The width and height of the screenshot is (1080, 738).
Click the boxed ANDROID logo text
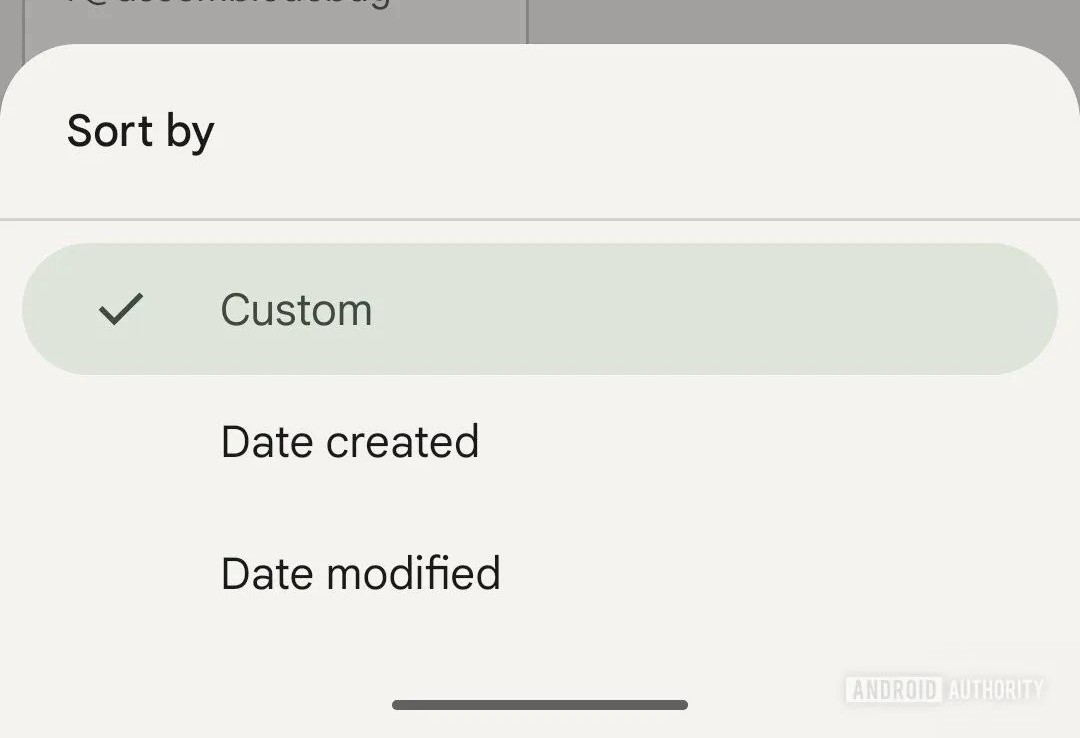click(893, 689)
